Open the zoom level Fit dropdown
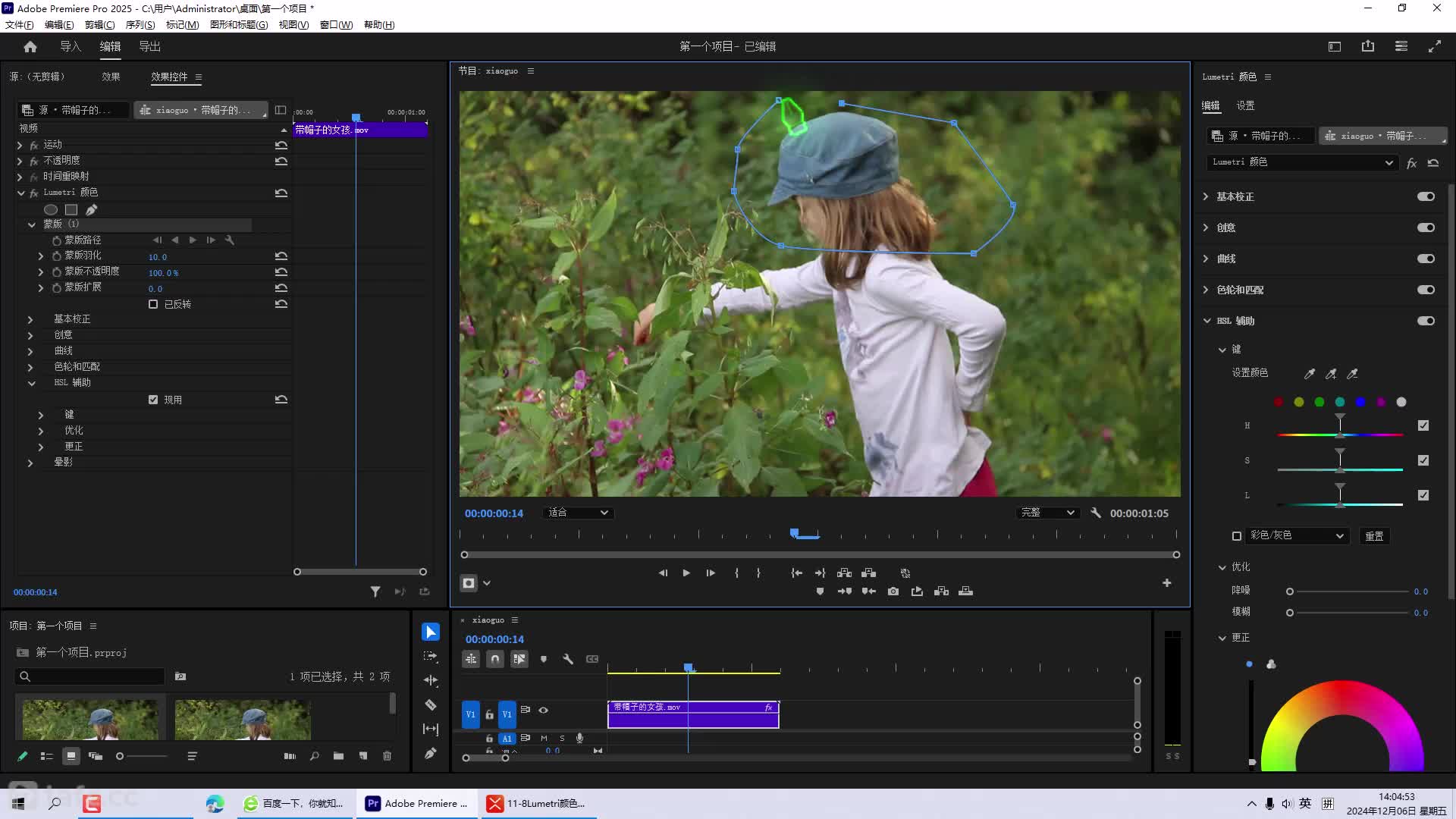 coord(578,513)
